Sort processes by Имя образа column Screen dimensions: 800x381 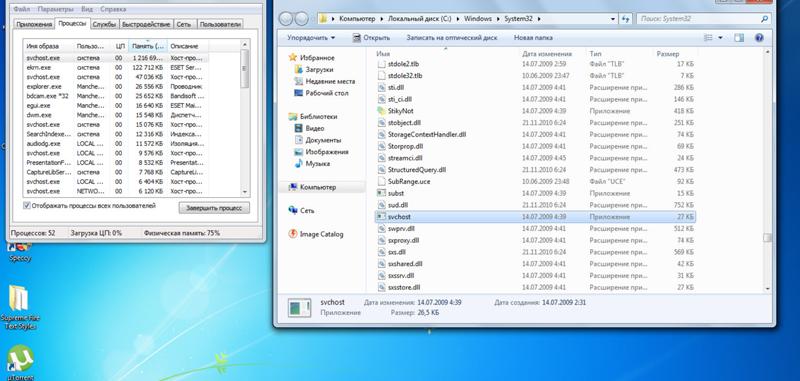coord(48,46)
